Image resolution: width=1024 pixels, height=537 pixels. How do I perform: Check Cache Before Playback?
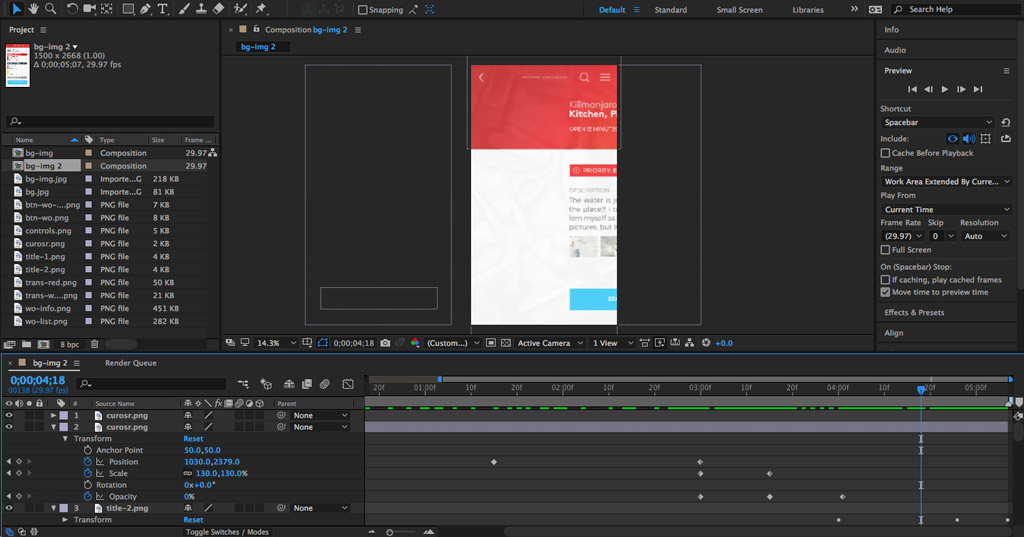point(885,153)
